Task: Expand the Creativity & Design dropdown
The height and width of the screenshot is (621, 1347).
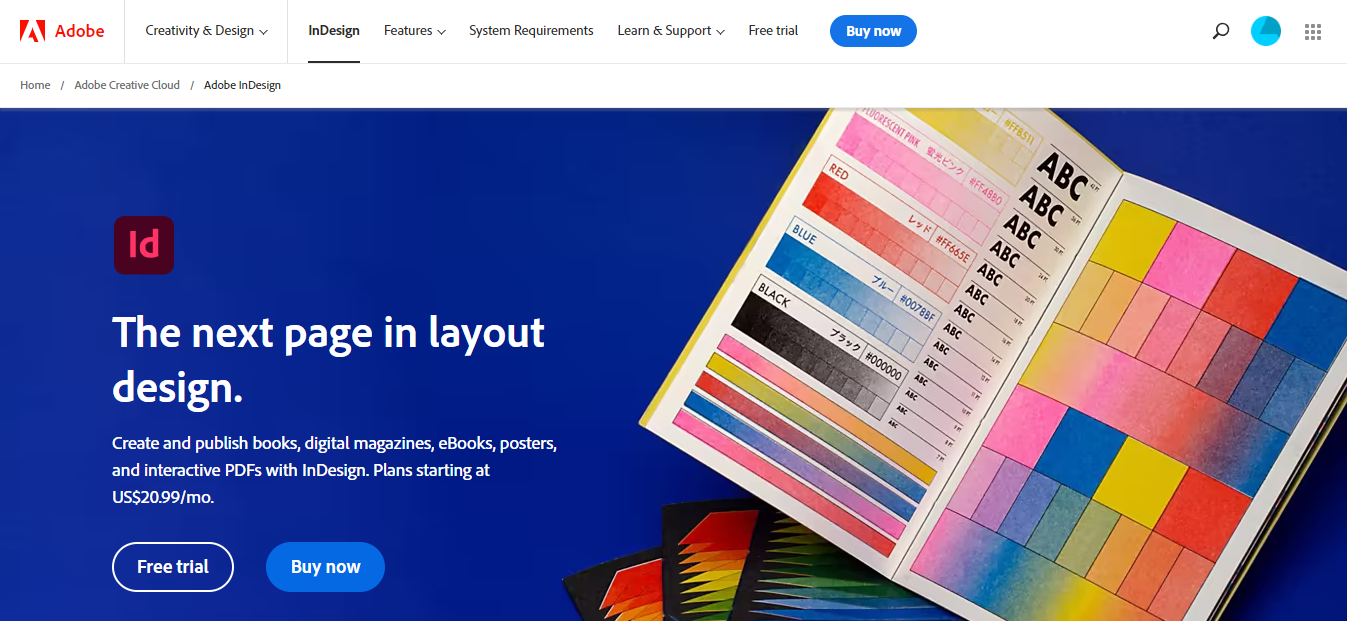Action: [x=206, y=30]
